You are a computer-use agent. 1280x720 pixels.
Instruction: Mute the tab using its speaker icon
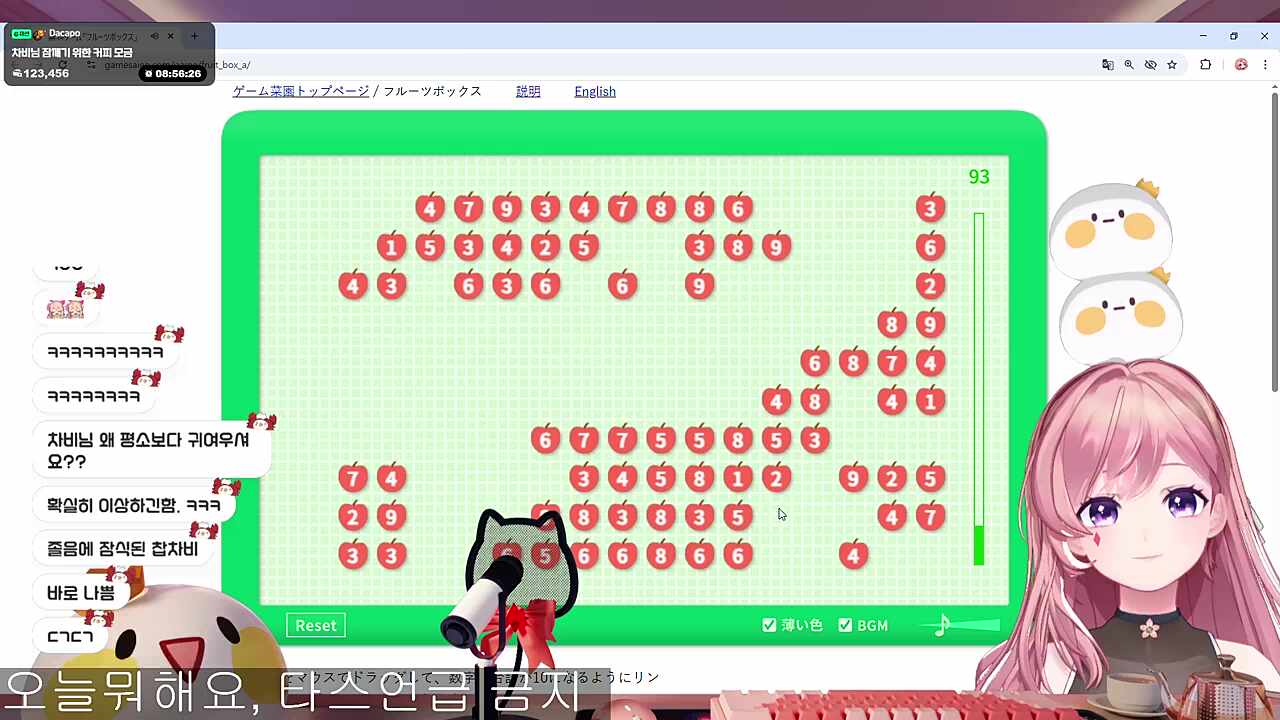click(154, 36)
